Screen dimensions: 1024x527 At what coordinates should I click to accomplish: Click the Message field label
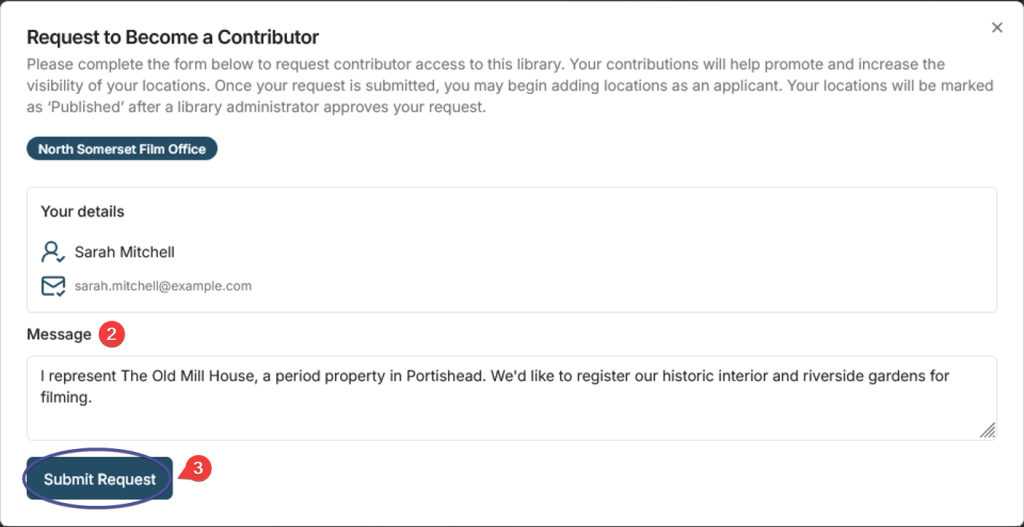(59, 335)
